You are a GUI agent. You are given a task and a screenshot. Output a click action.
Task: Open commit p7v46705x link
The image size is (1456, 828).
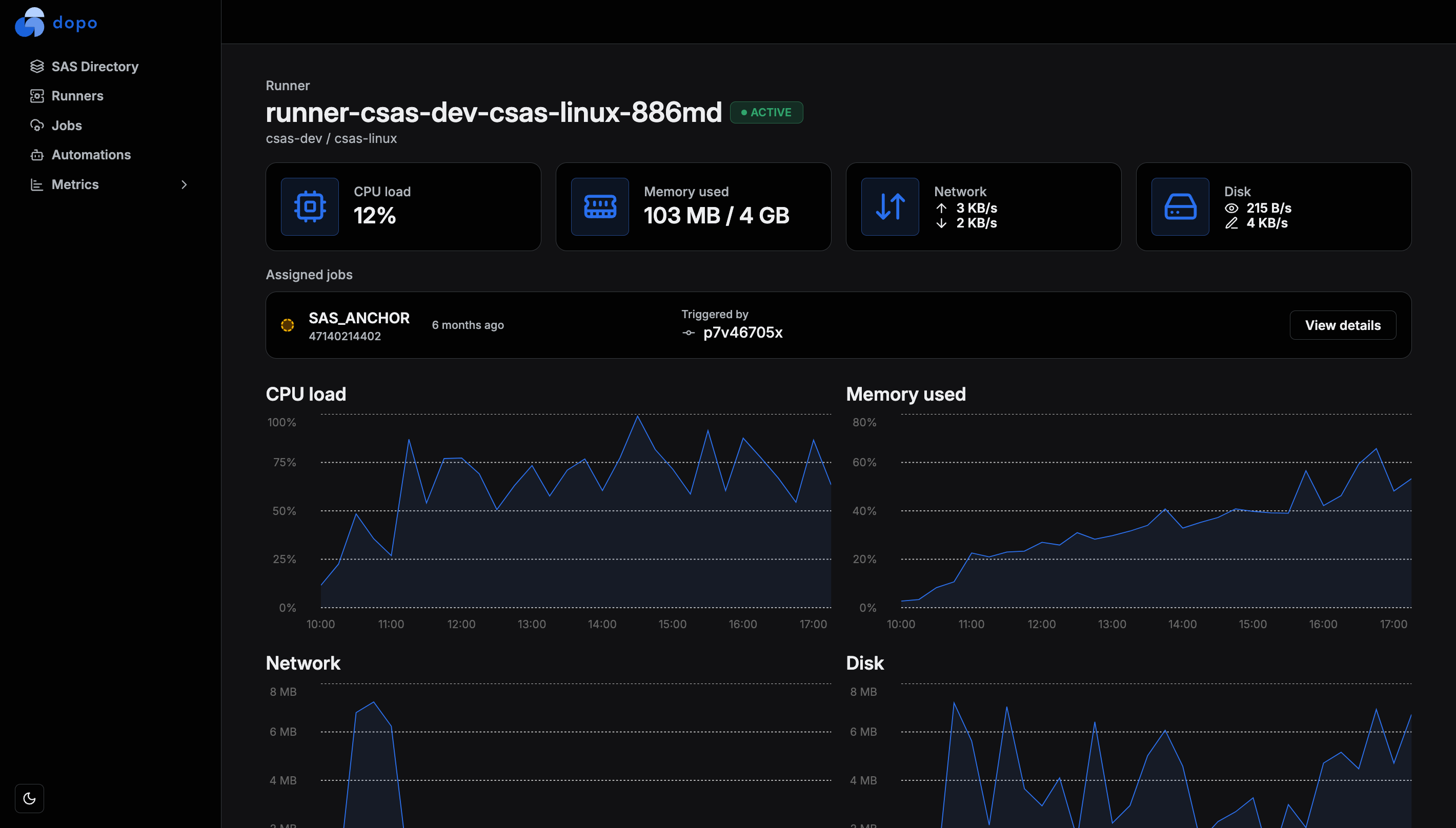point(742,333)
